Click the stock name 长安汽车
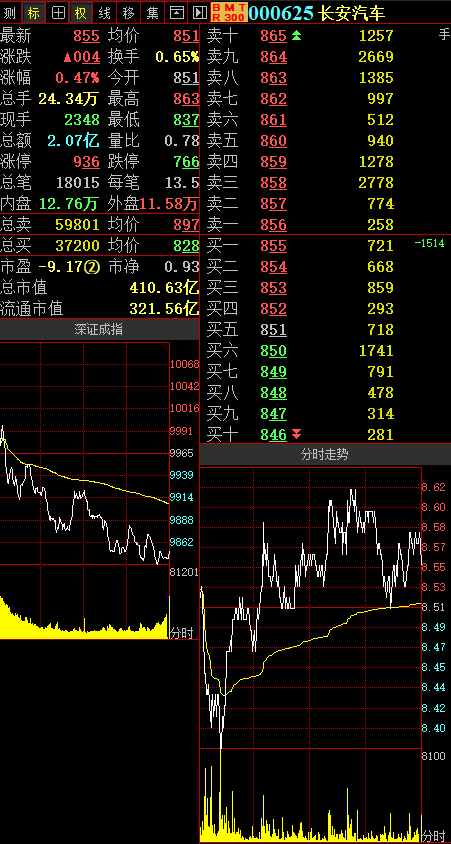451x844 pixels. coord(352,12)
